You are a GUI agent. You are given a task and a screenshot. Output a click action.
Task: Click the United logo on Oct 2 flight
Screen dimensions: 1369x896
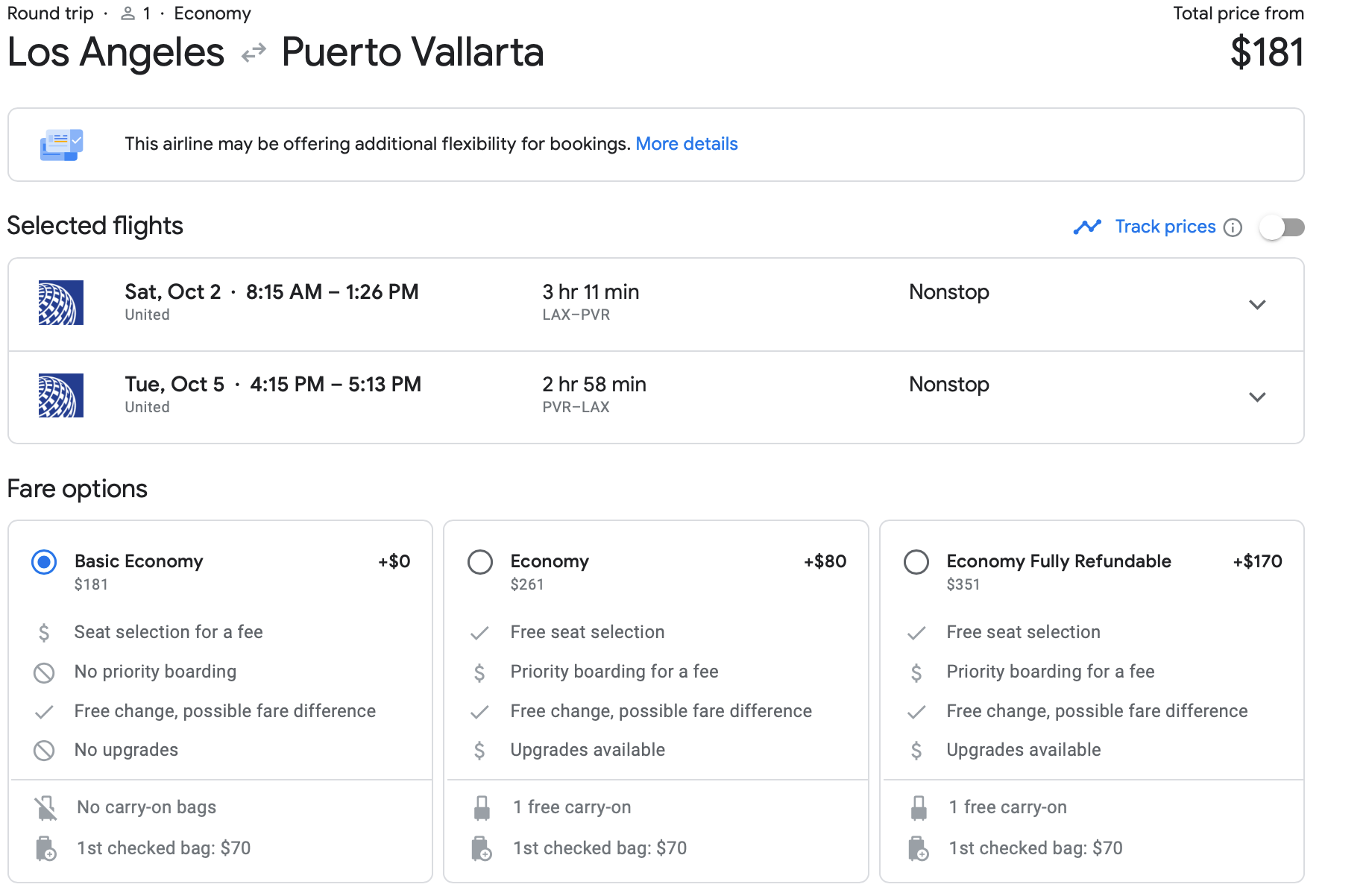61,303
